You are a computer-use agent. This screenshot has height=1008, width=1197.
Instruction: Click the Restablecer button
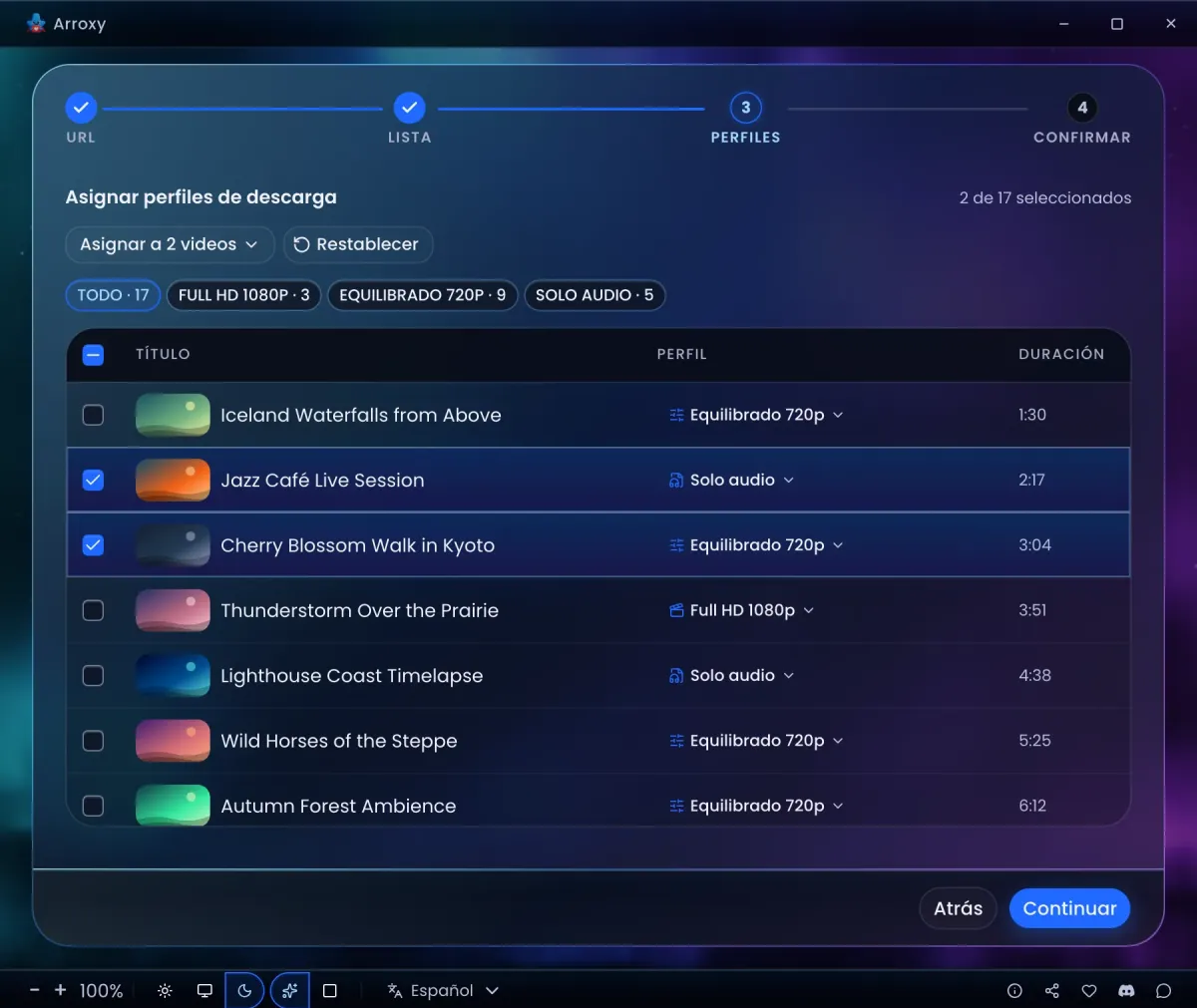pos(358,244)
